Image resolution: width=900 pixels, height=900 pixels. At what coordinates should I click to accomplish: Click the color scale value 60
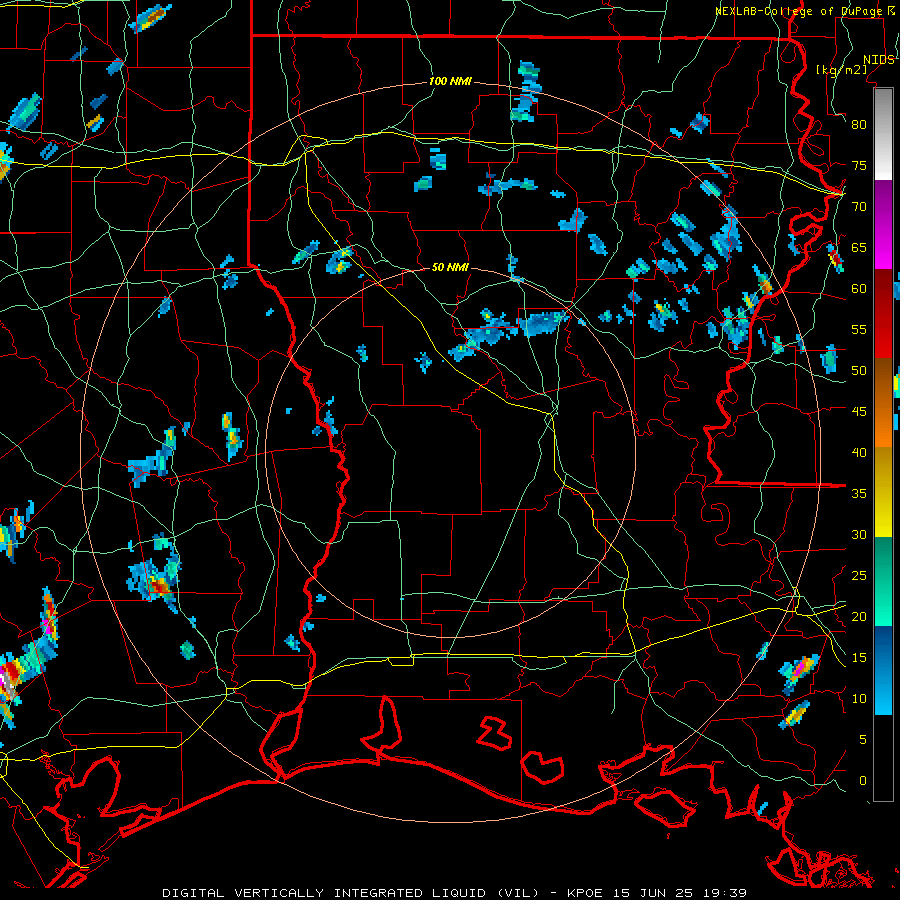tap(859, 289)
